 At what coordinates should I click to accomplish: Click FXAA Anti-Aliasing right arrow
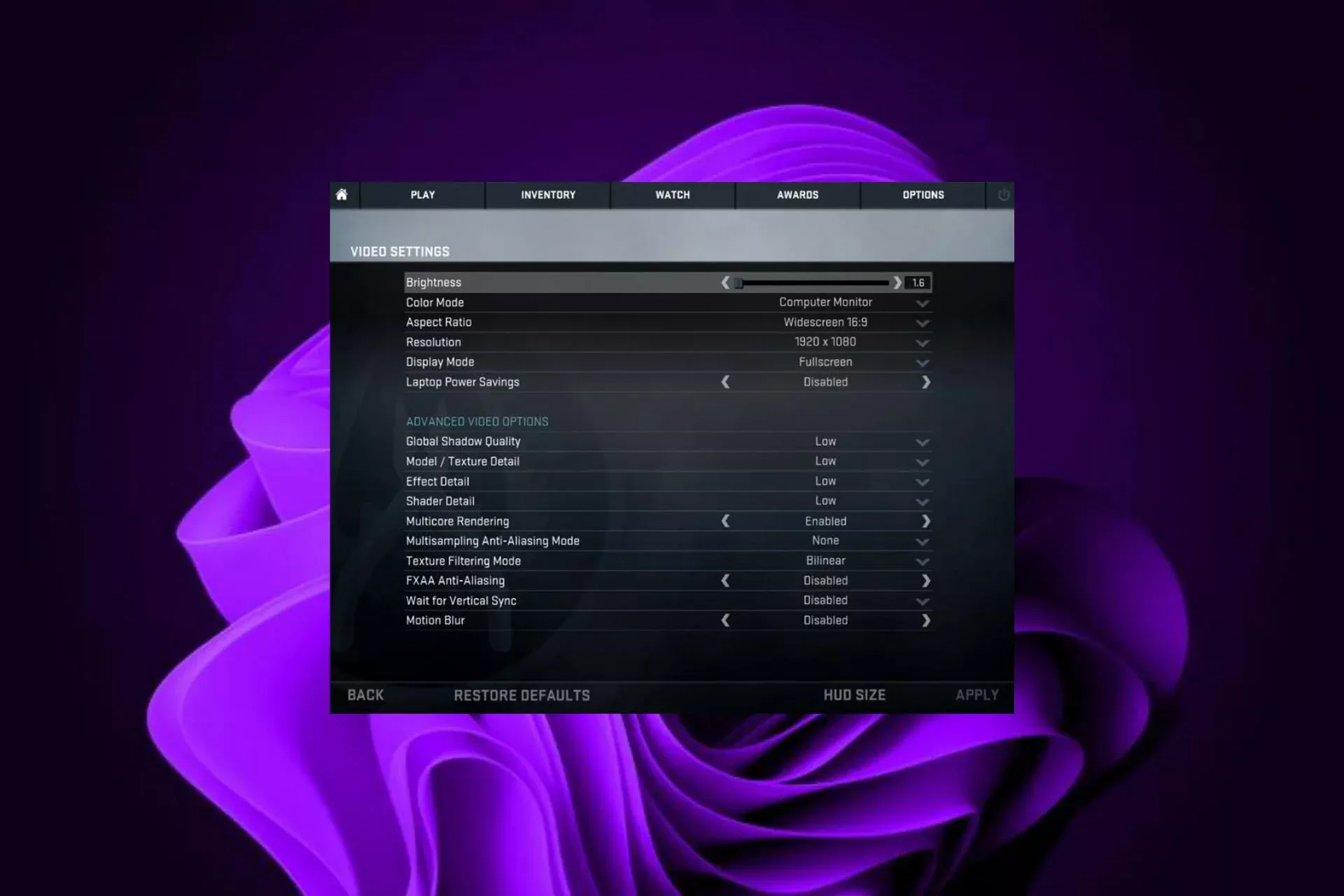[926, 581]
